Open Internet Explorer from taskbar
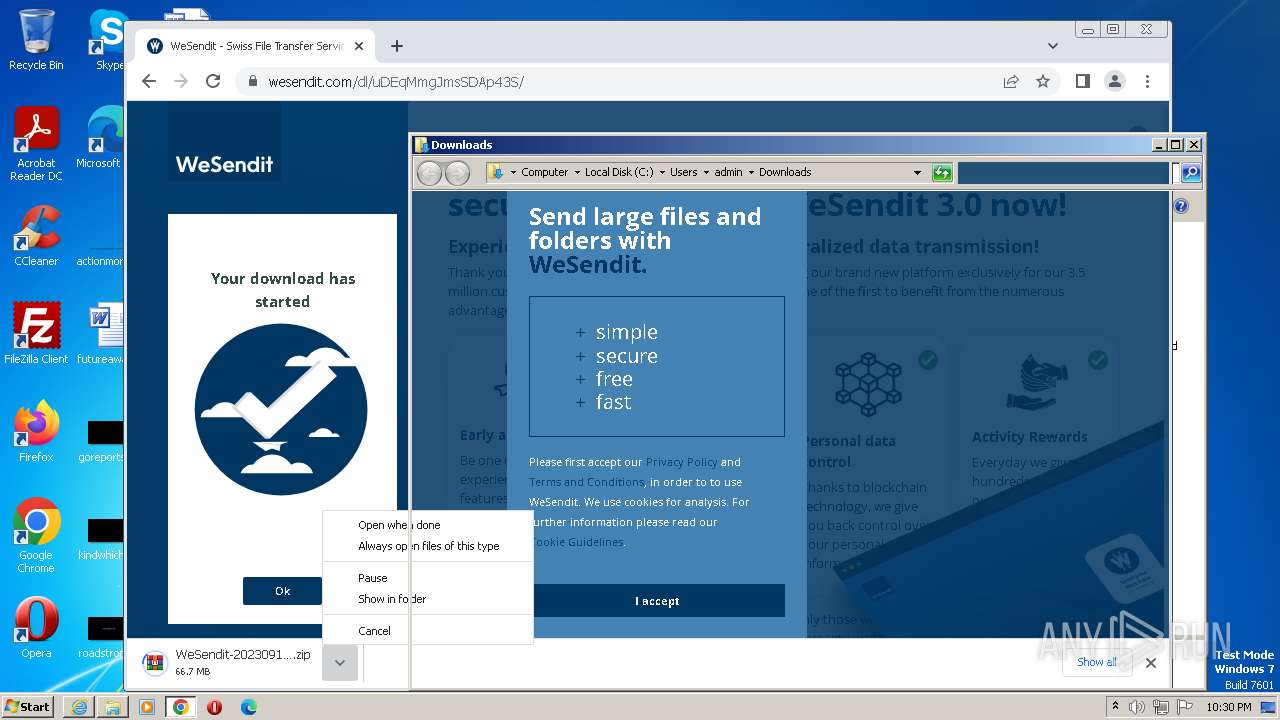The width and height of the screenshot is (1280, 720). pyautogui.click(x=79, y=707)
